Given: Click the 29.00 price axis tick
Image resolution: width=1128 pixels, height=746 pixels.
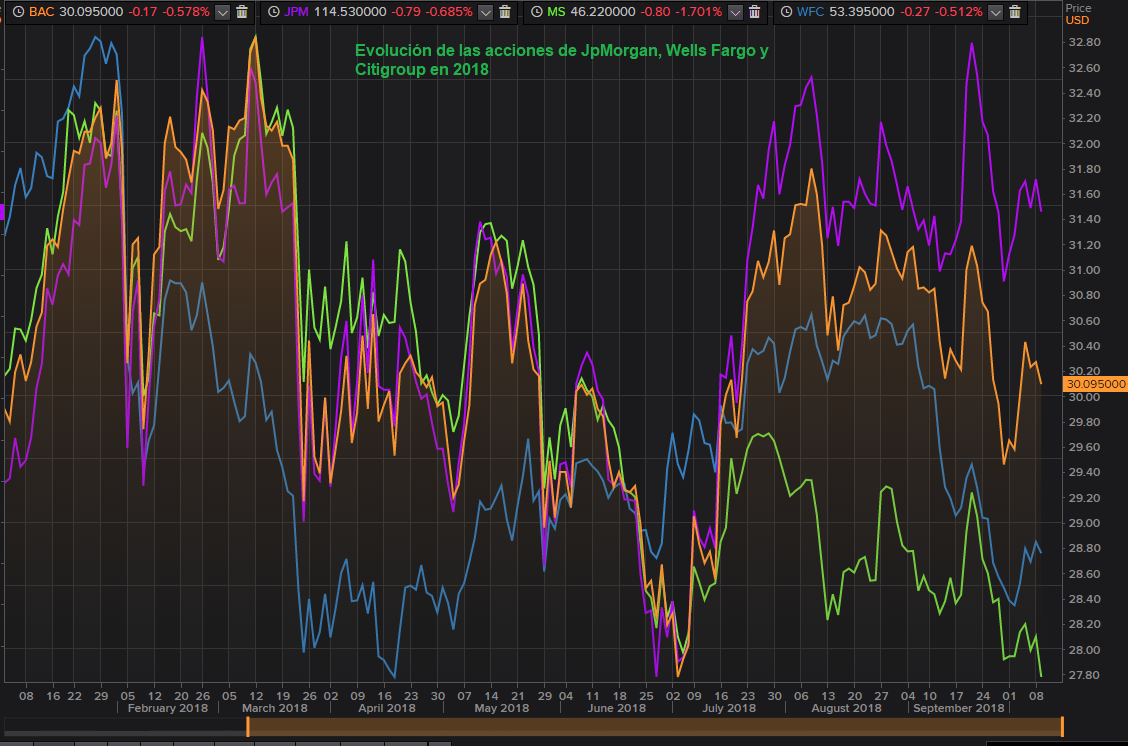Looking at the screenshot, I should tap(1084, 524).
